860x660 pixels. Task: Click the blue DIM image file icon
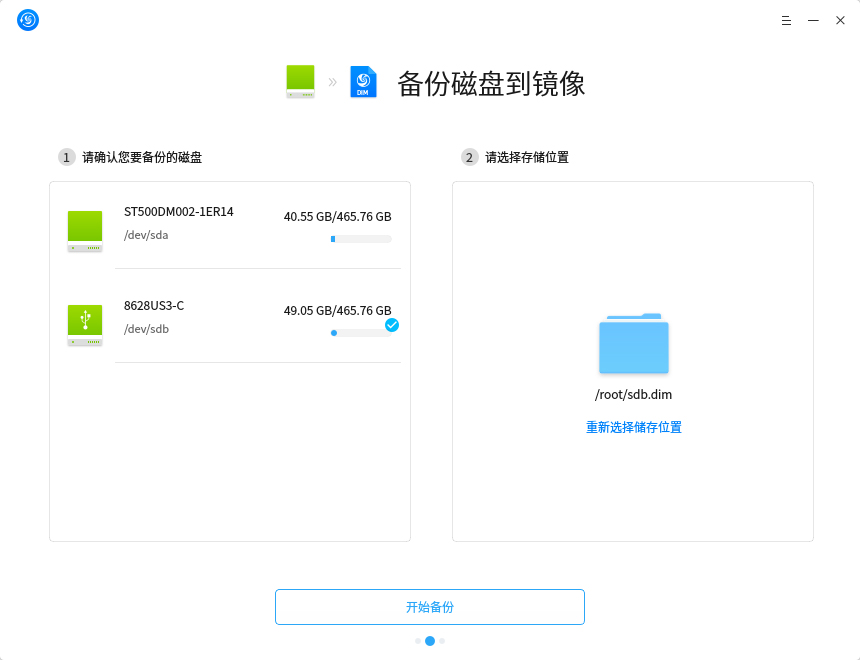click(363, 82)
